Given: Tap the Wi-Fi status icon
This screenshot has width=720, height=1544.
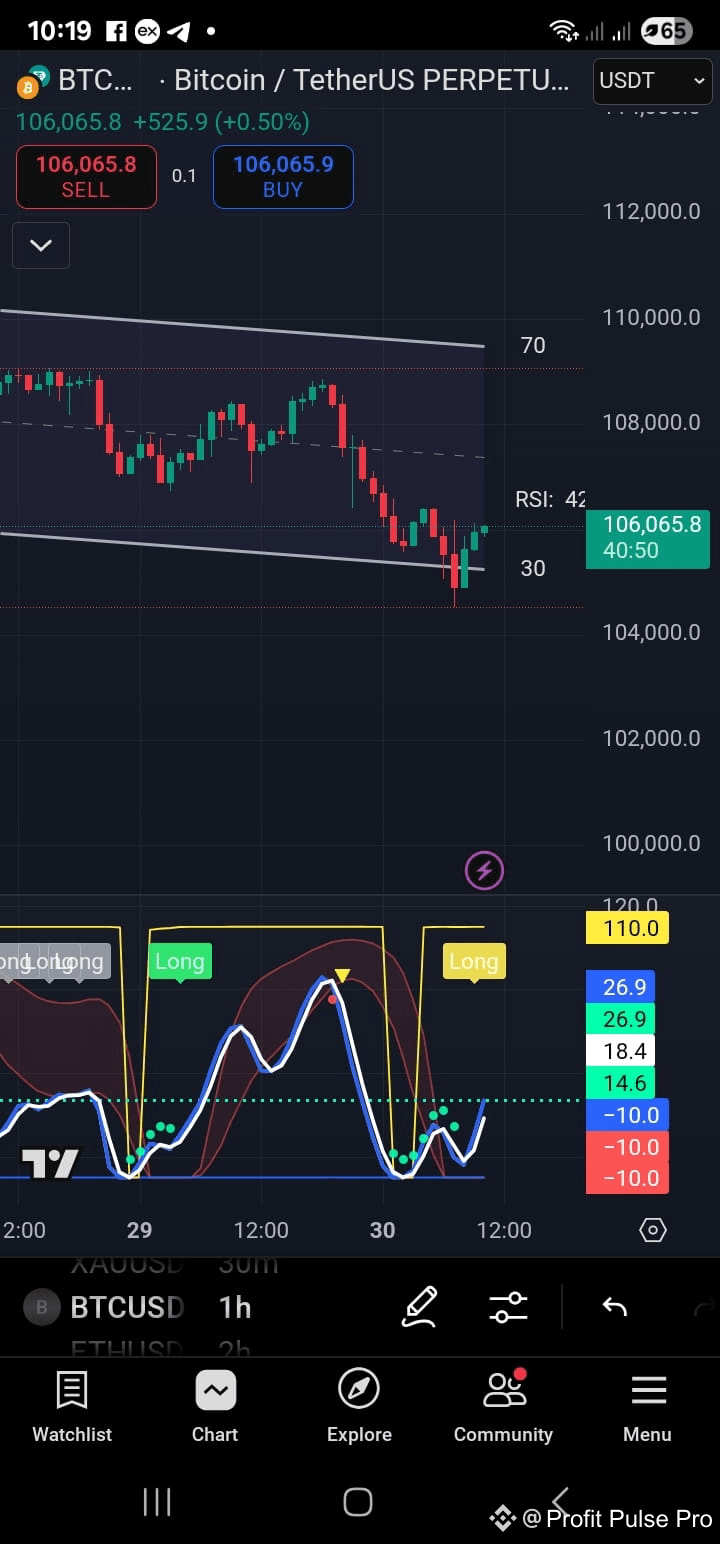Looking at the screenshot, I should [564, 31].
